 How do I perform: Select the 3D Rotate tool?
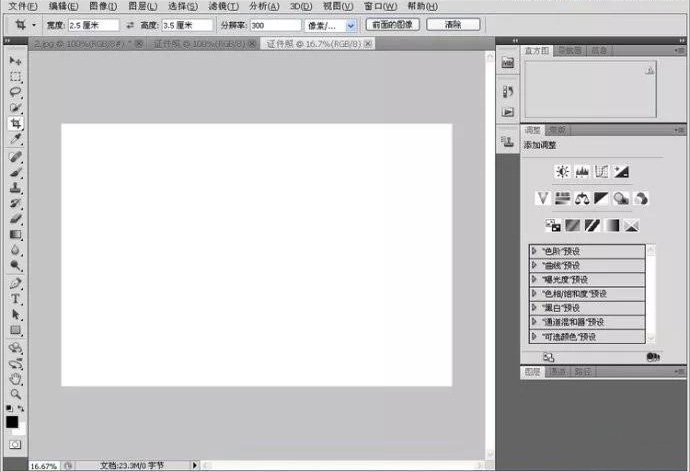tap(15, 348)
